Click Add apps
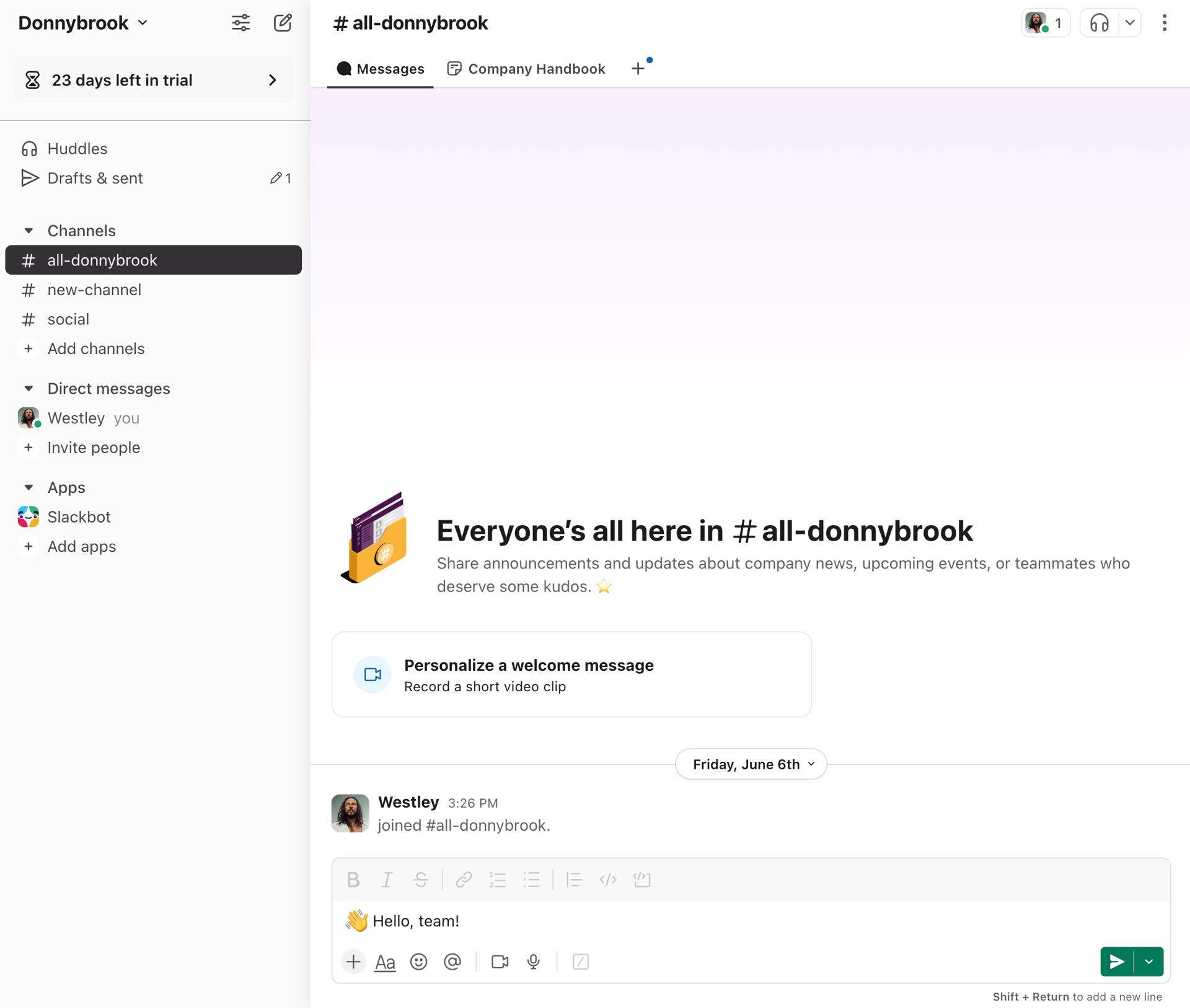1190x1008 pixels. click(153, 546)
